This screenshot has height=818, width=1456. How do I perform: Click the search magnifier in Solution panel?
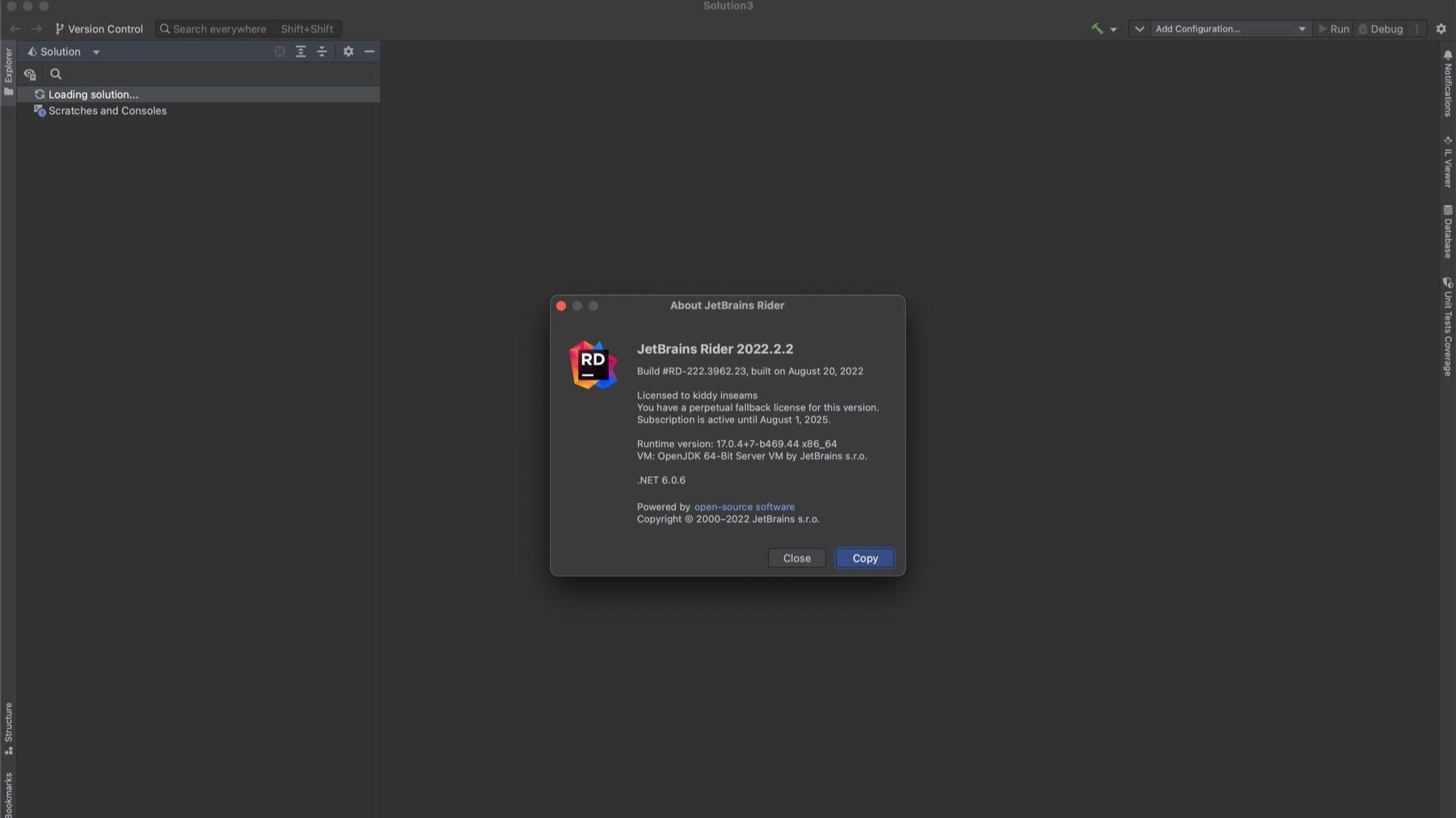56,74
